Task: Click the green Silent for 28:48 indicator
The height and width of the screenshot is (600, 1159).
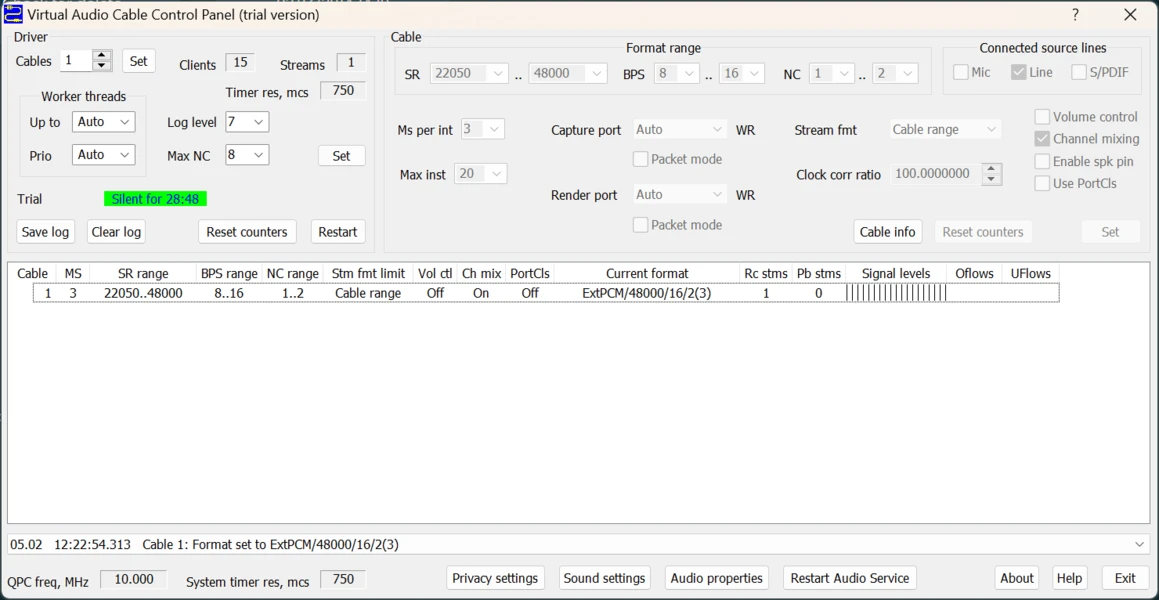Action: (155, 199)
